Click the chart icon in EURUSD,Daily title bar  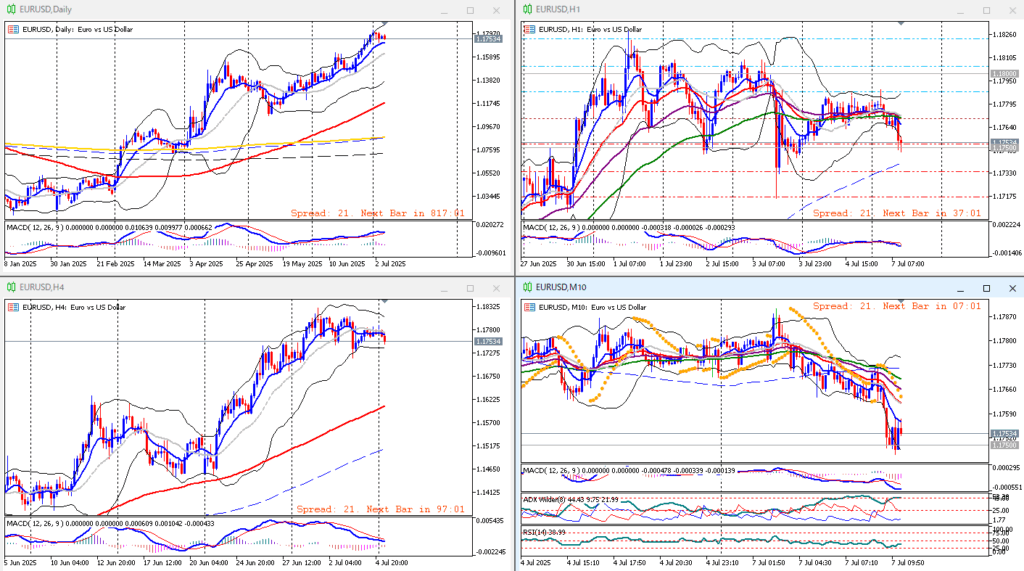(11, 10)
